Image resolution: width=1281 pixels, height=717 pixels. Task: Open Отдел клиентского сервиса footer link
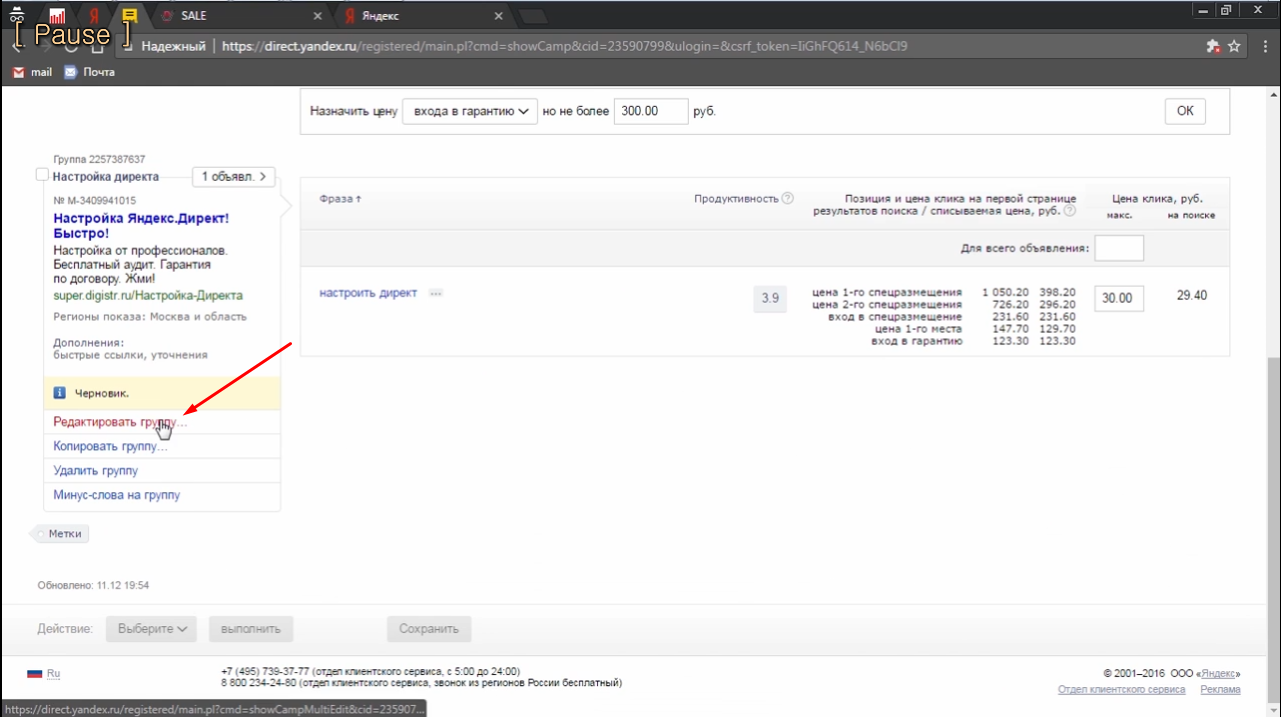point(1122,689)
